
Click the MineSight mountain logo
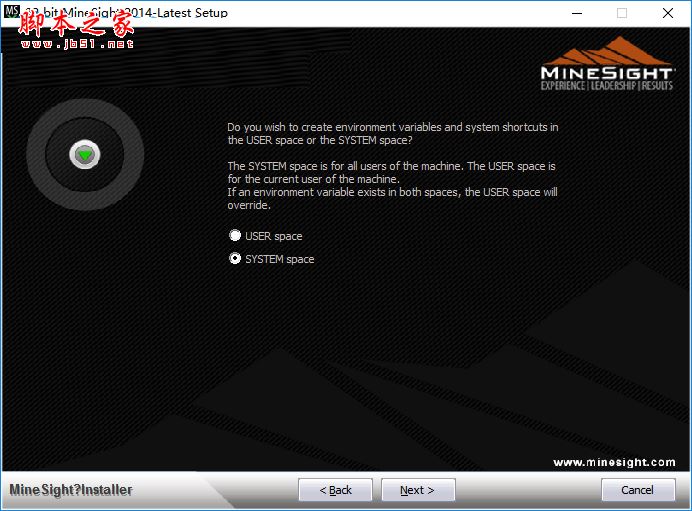(607, 64)
